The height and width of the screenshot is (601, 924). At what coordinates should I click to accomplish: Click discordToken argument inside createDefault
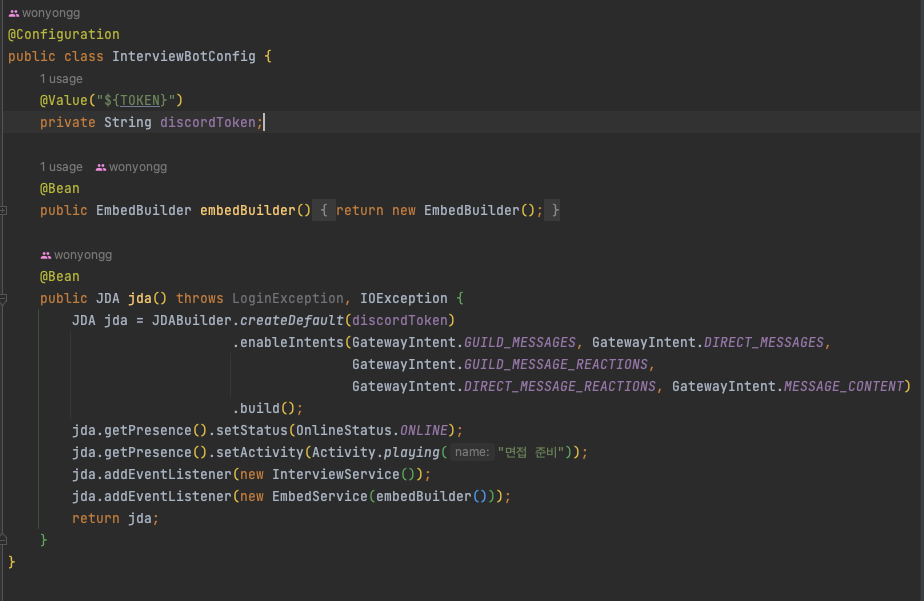tap(400, 321)
